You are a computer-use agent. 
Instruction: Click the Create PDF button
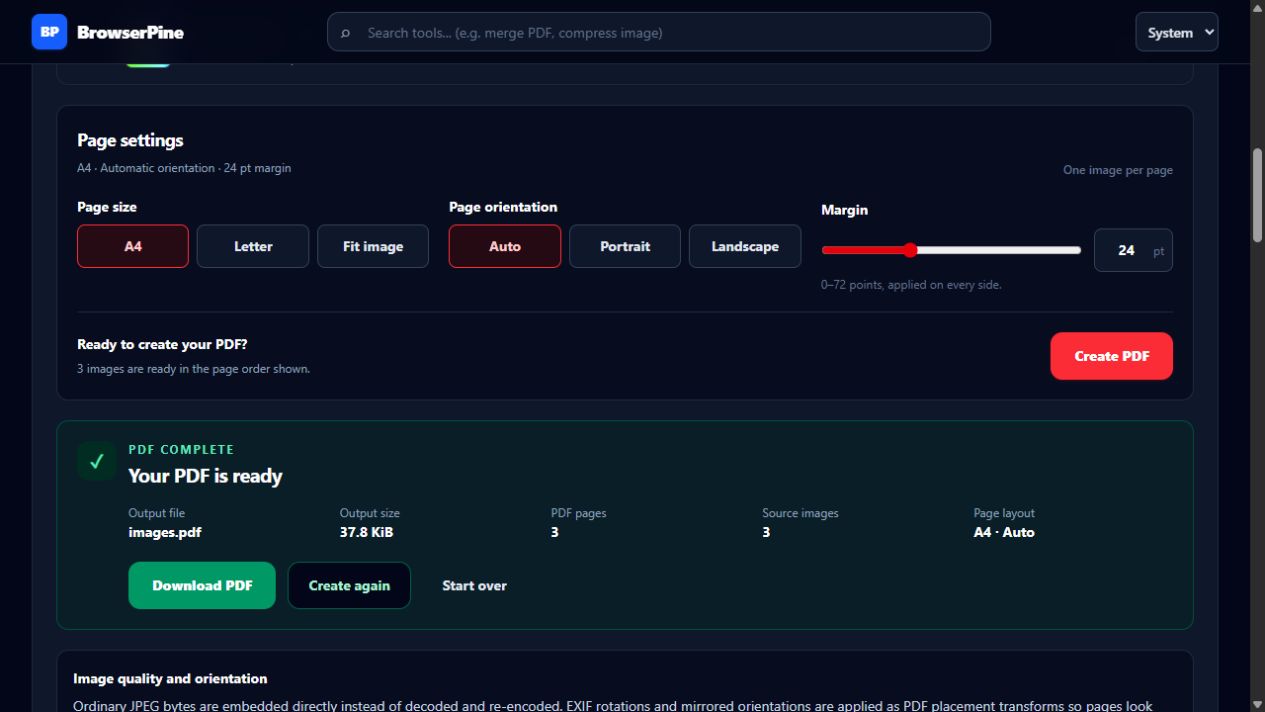[x=1111, y=356]
